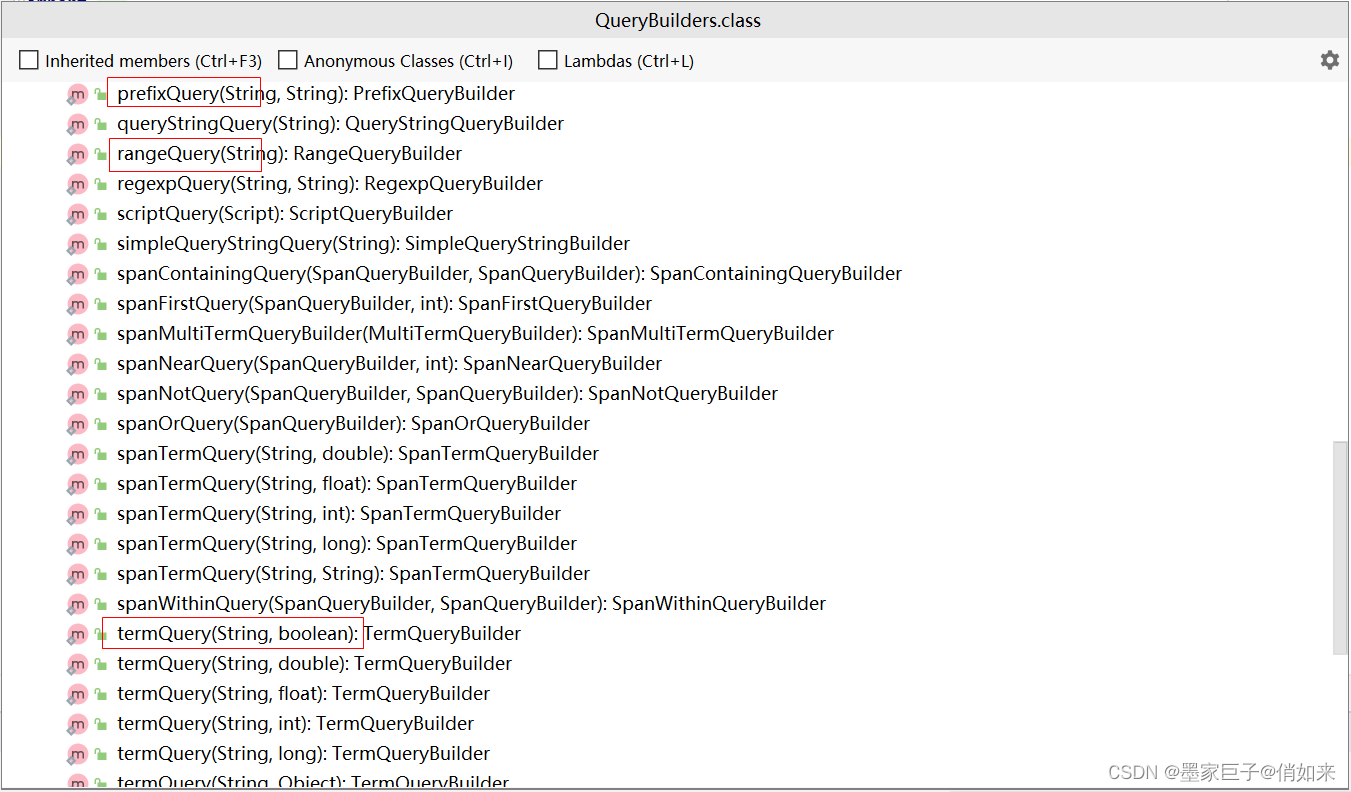1351x792 pixels.
Task: Select spanNotQuery method row
Action: coord(447,394)
